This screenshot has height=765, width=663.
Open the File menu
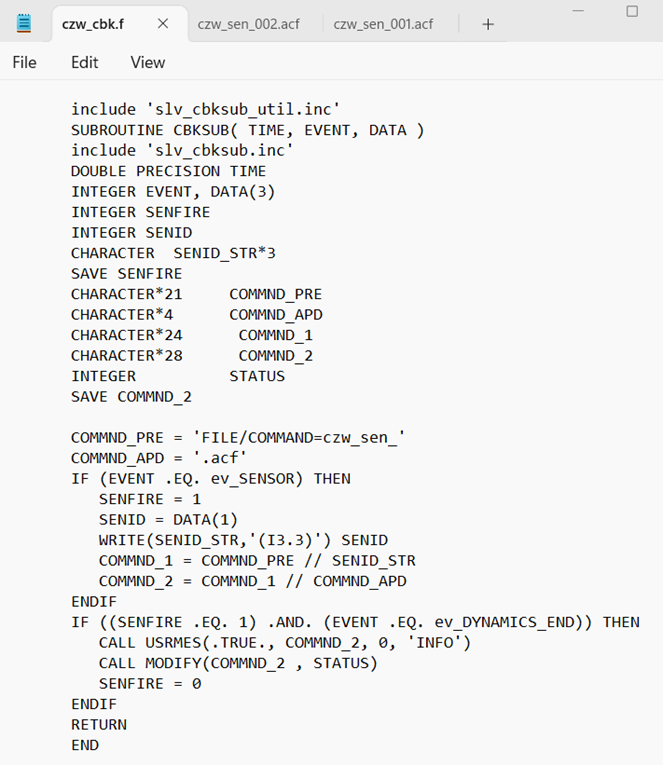click(24, 62)
